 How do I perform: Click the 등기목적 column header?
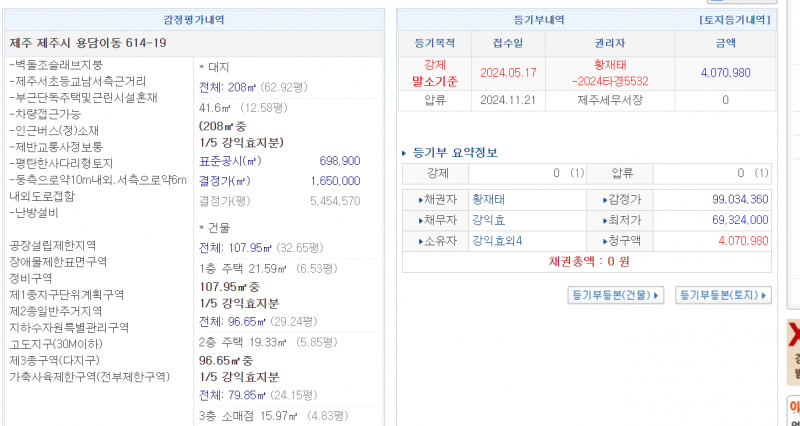click(x=435, y=43)
